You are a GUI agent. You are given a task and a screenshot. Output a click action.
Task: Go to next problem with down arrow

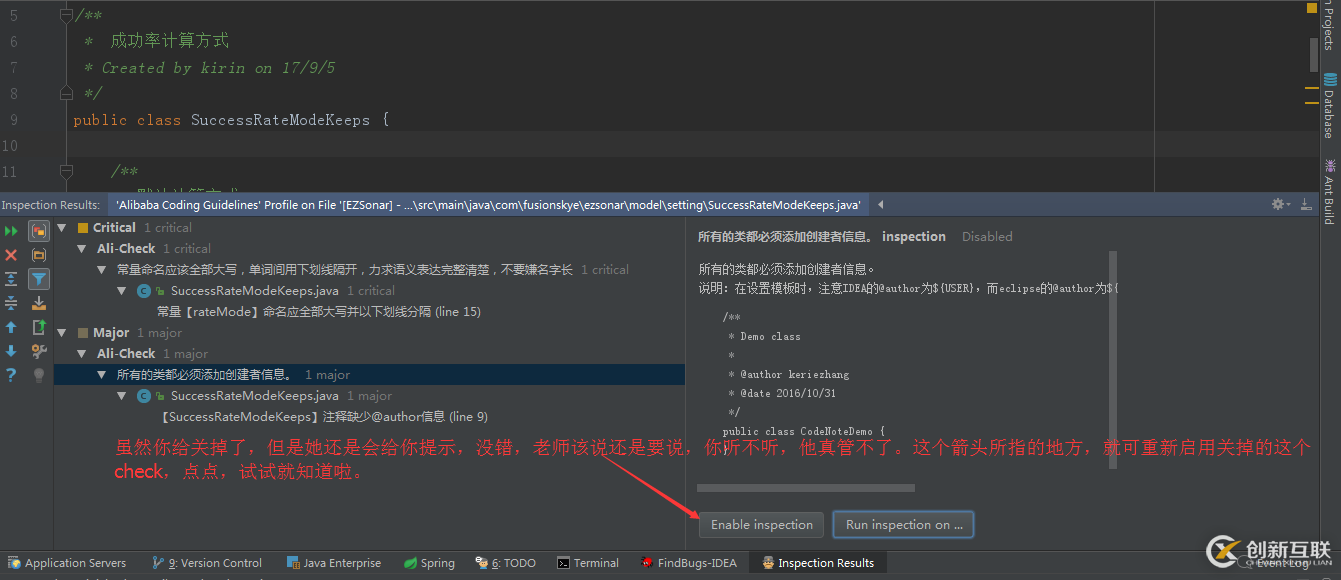point(11,351)
